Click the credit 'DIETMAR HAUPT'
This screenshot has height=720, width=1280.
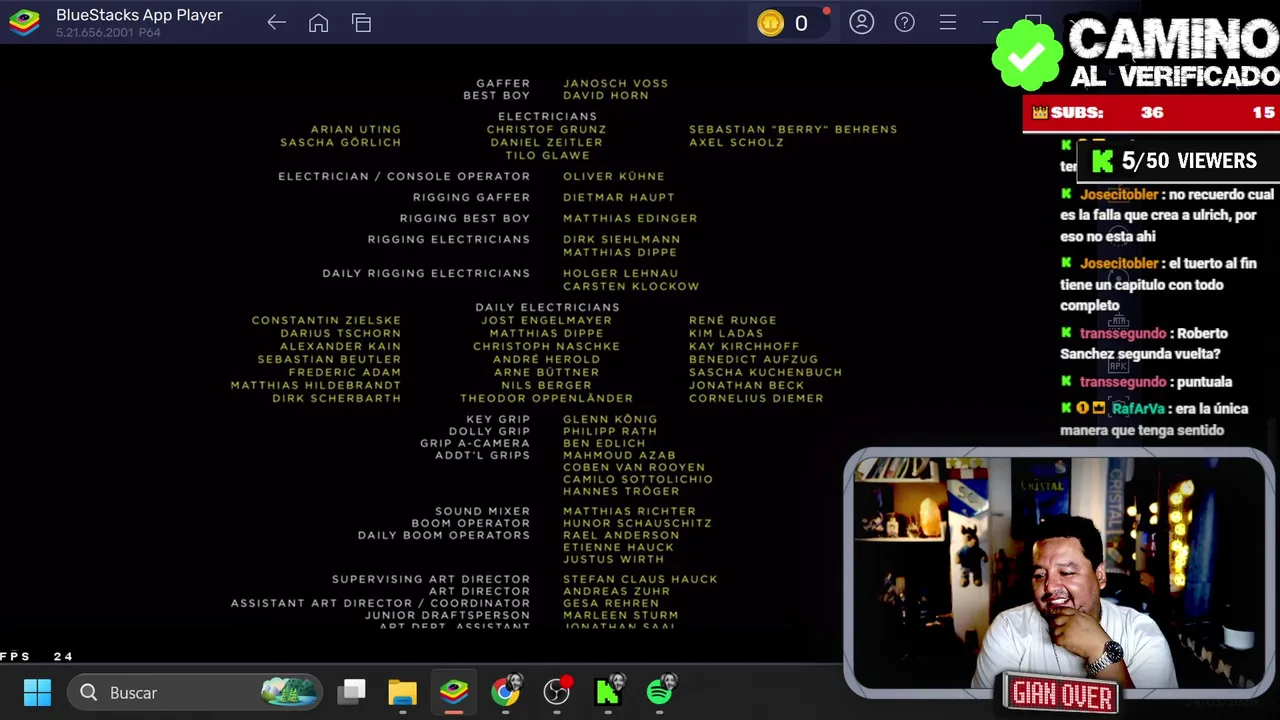619,197
